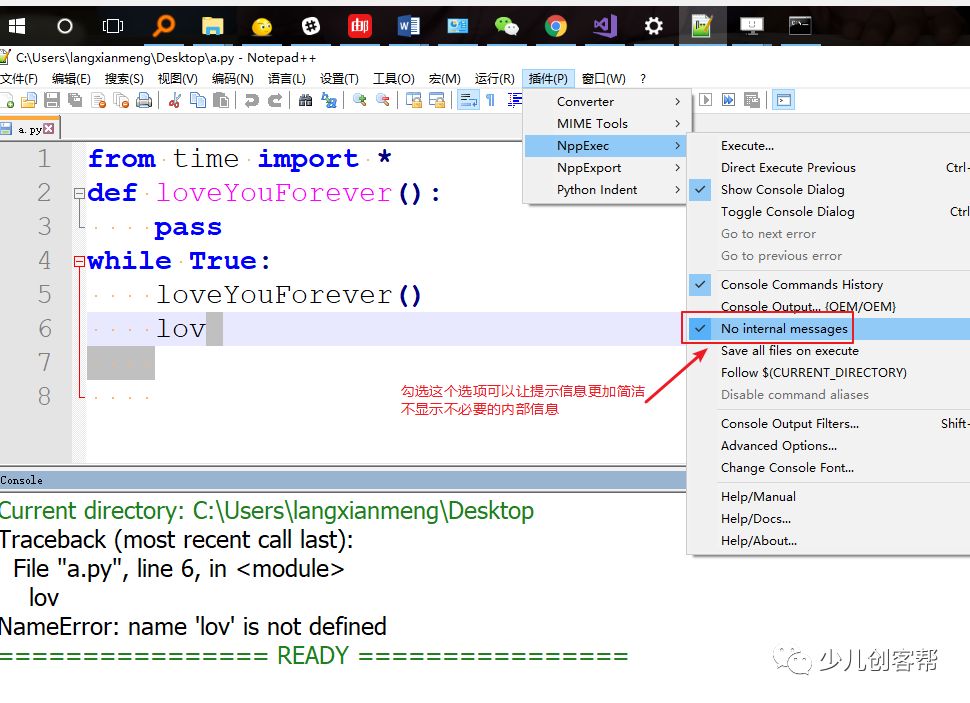The width and height of the screenshot is (970, 703).
Task: Collapse the while True fold marker
Action: click(79, 261)
